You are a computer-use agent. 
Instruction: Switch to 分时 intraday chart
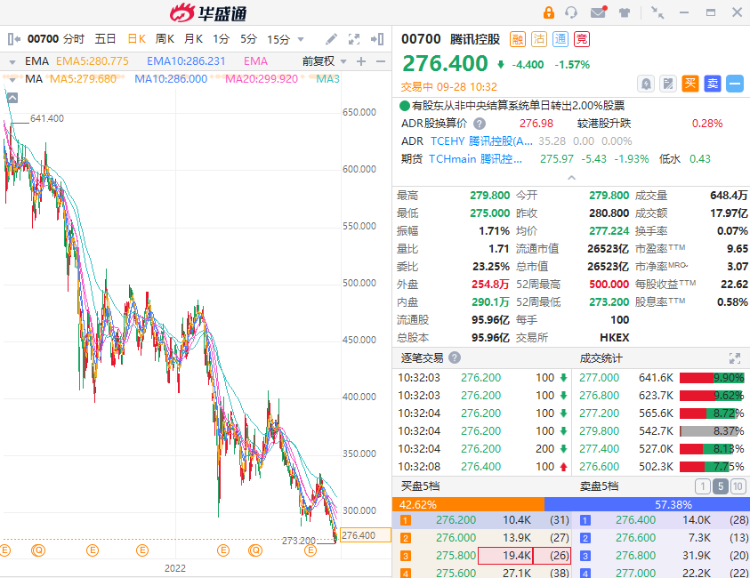pos(74,39)
